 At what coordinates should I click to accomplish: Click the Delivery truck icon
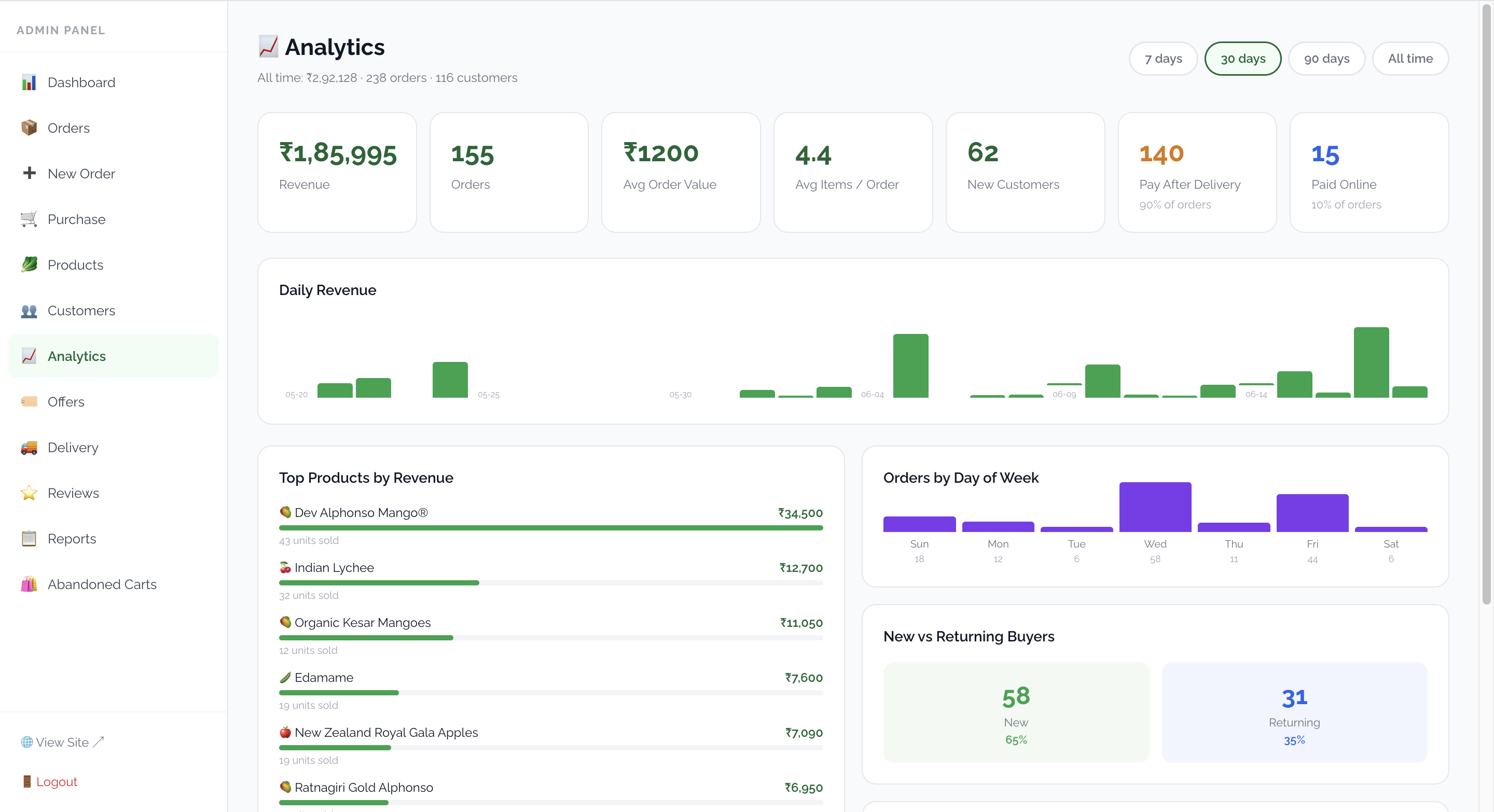click(29, 447)
